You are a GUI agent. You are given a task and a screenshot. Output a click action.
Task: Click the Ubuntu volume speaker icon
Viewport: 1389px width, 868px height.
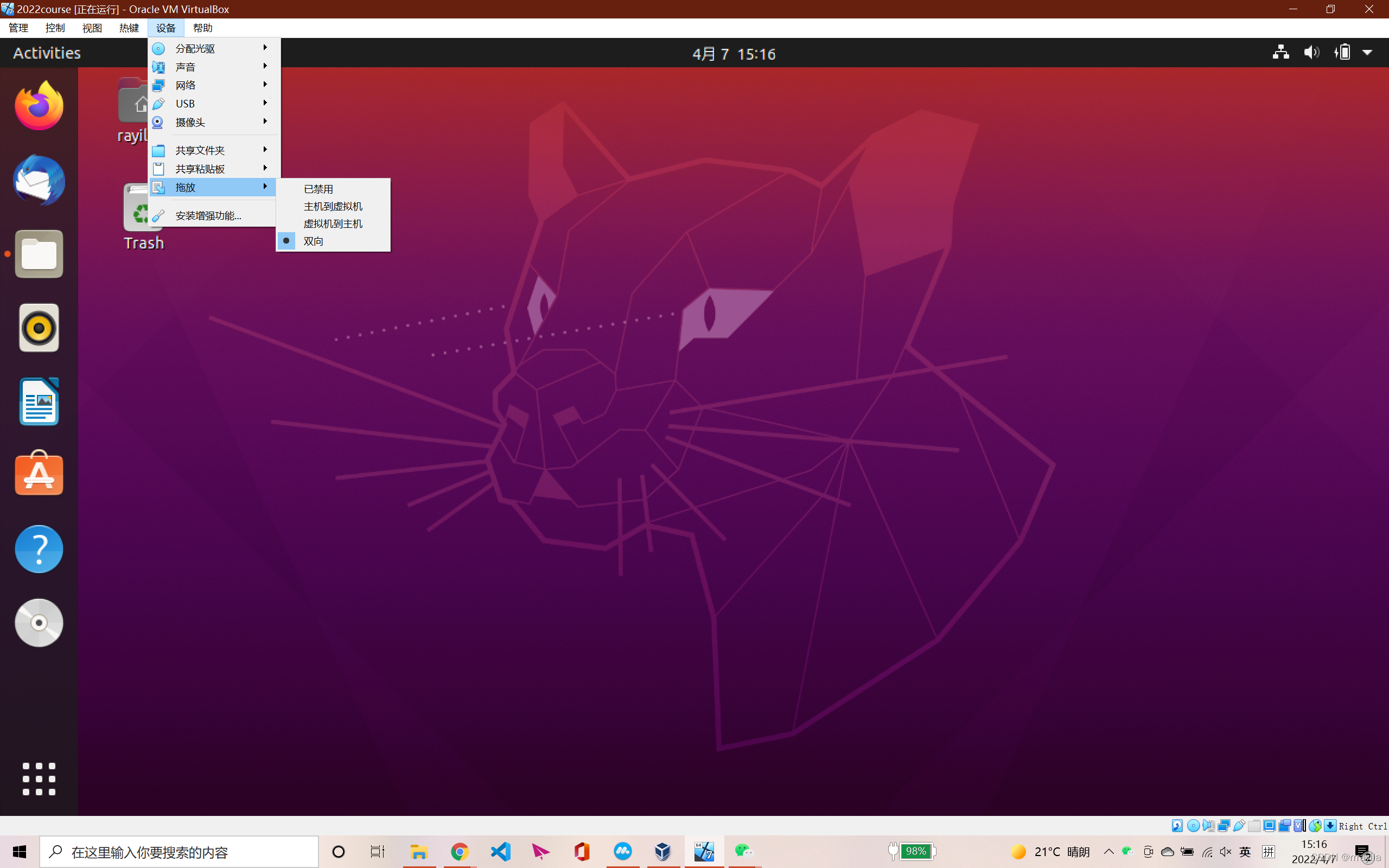1311,52
